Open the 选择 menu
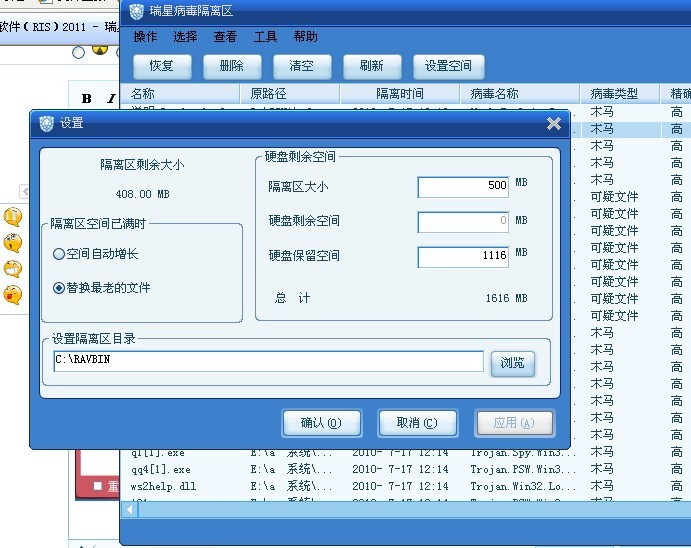The height and width of the screenshot is (548, 691). pyautogui.click(x=185, y=37)
